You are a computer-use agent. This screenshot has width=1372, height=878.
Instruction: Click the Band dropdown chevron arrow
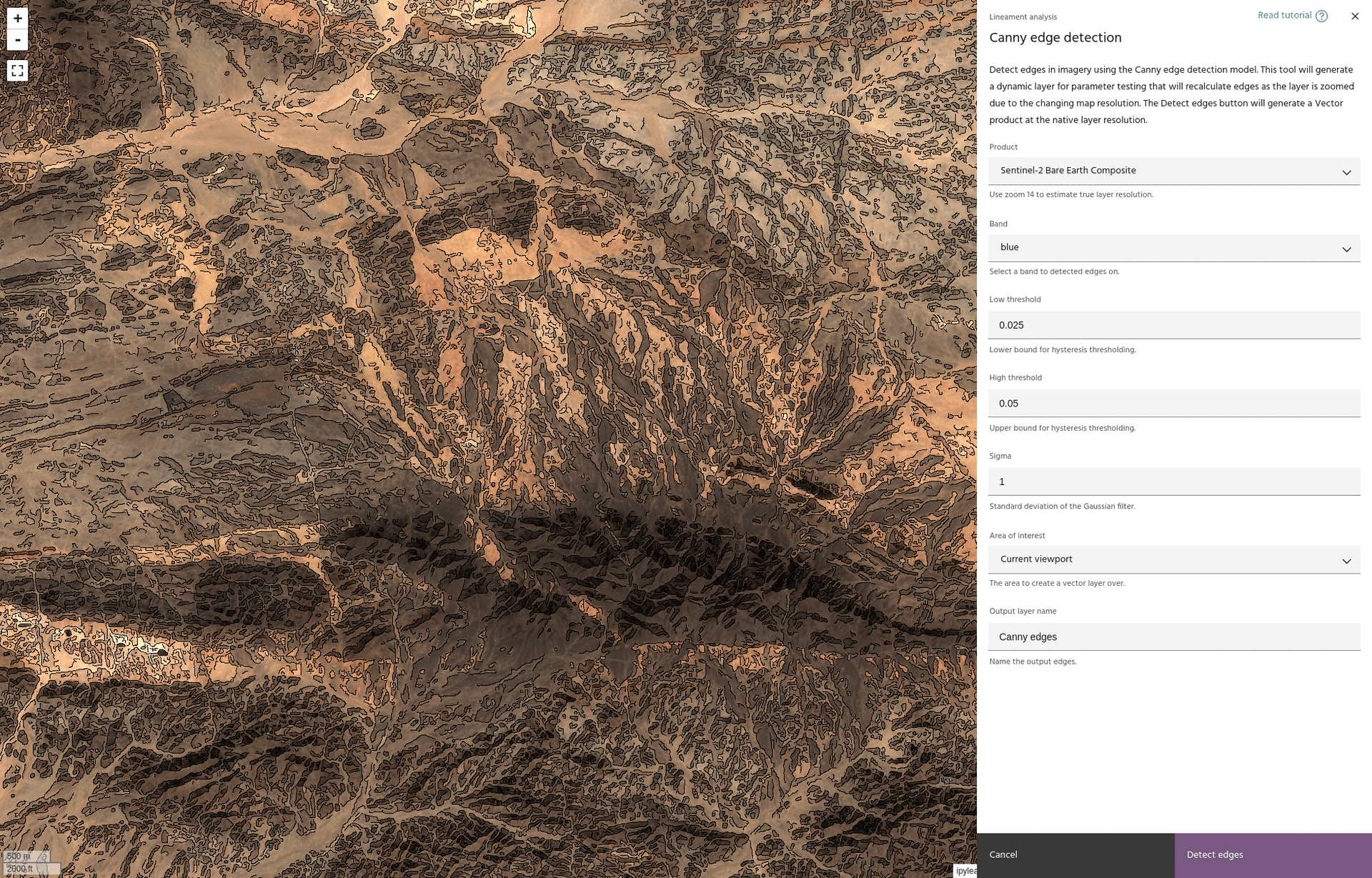[x=1346, y=249]
